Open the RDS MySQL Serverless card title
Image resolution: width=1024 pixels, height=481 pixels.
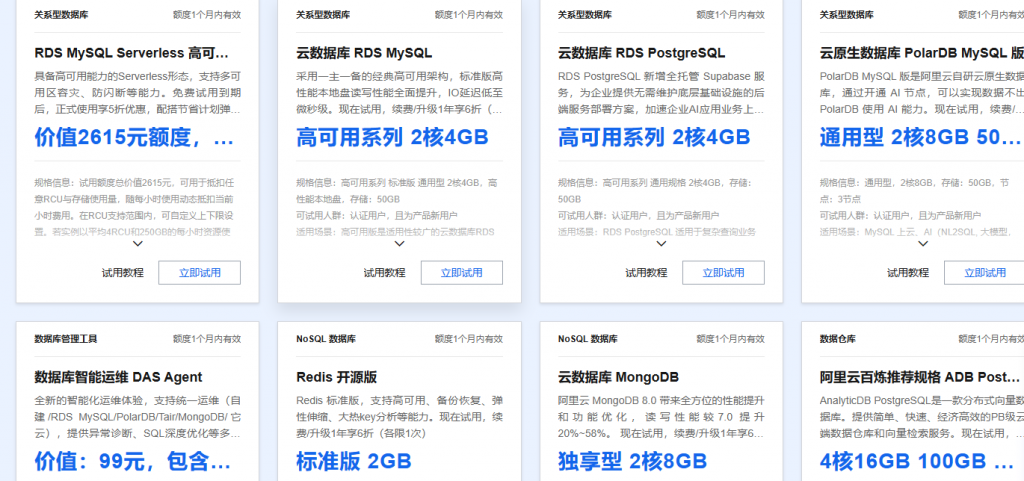tap(132, 53)
